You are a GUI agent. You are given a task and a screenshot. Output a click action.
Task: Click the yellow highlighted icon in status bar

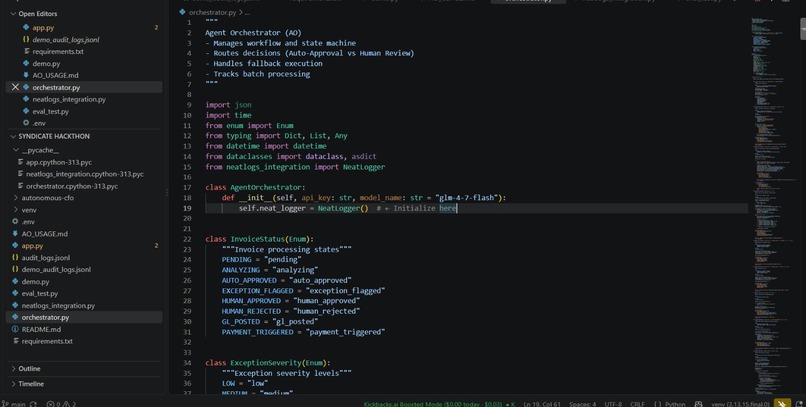click(x=782, y=403)
